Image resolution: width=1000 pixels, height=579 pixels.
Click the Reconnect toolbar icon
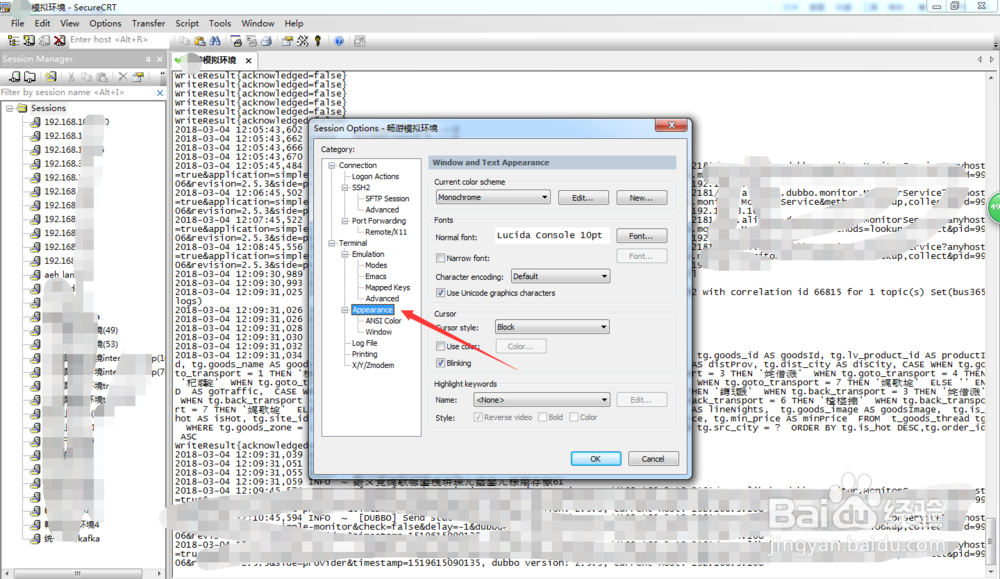44,40
